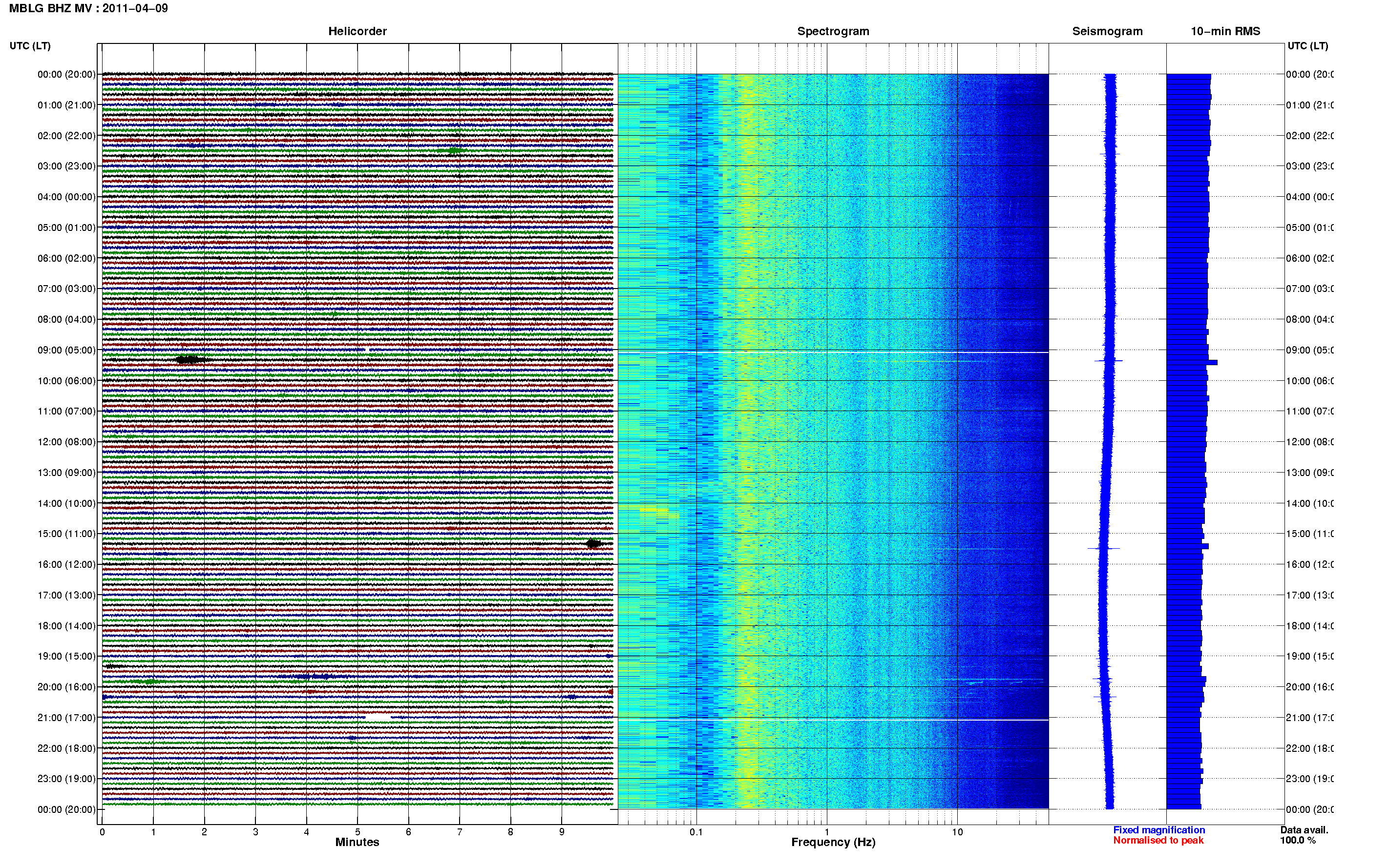The width and height of the screenshot is (1389, 868).
Task: Click the 04:00 (00:00) left axis label
Action: click(66, 197)
